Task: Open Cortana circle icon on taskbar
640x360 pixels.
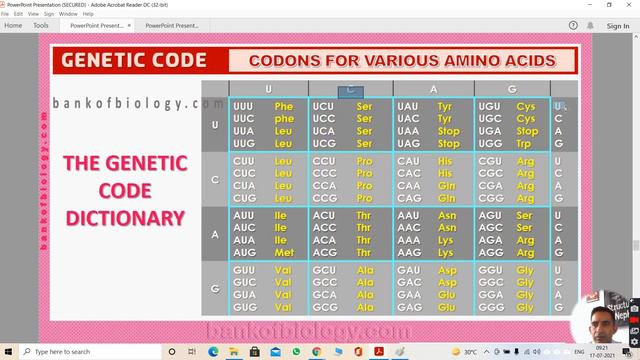Action: (x=172, y=351)
